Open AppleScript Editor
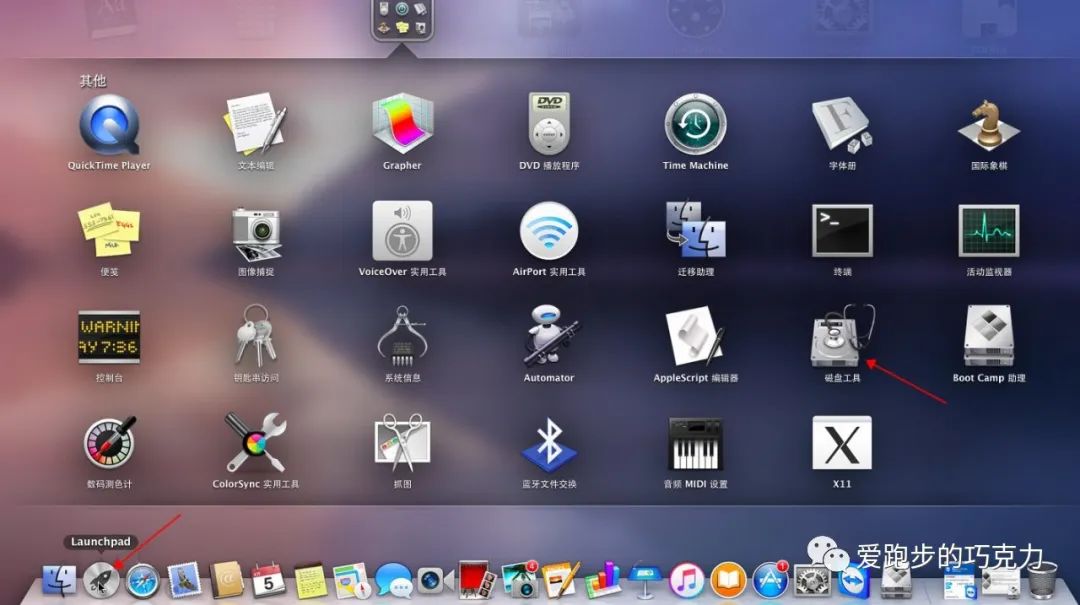This screenshot has height=605, width=1080. [695, 337]
